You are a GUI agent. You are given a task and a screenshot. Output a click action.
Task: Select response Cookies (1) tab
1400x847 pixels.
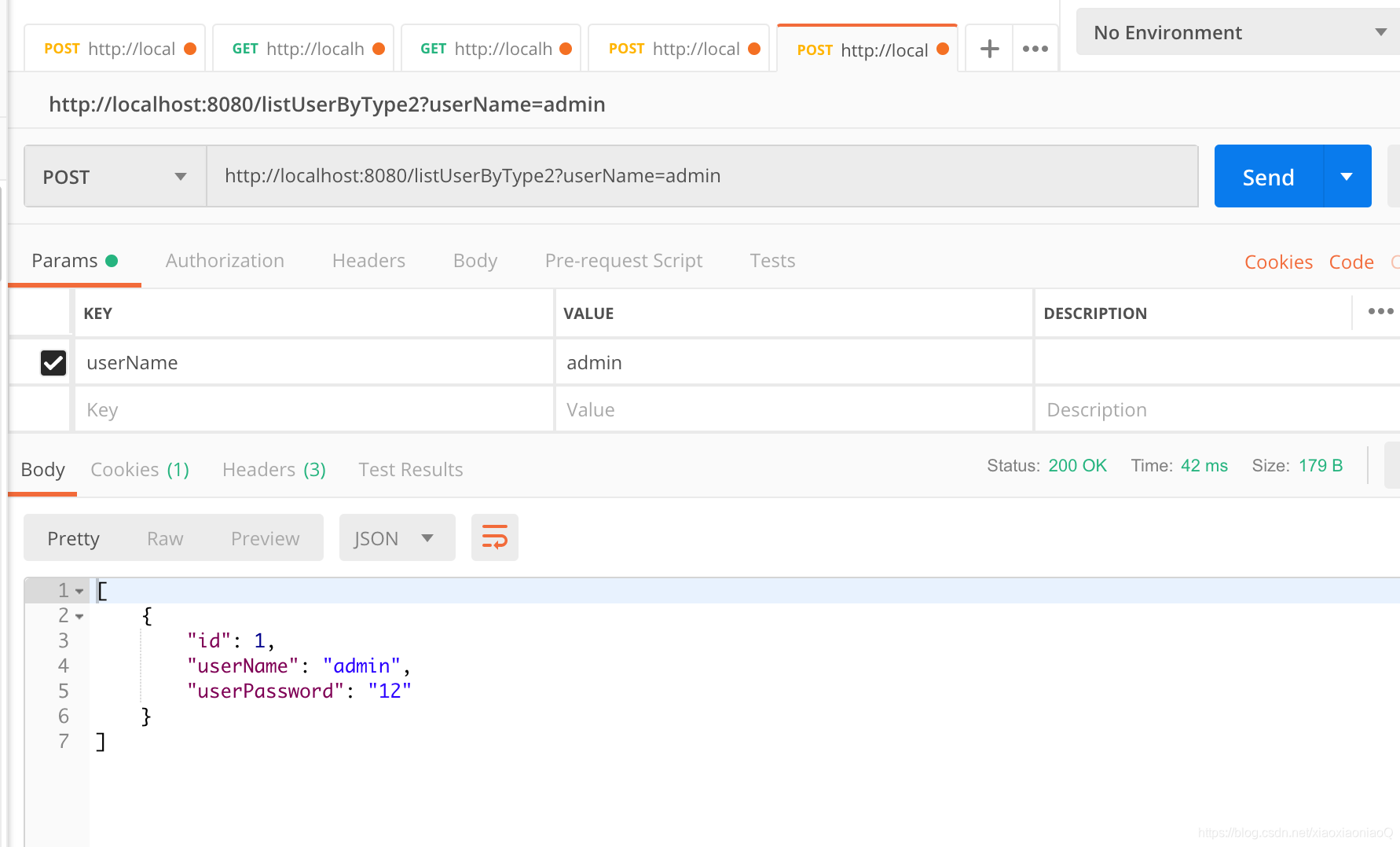tap(140, 470)
